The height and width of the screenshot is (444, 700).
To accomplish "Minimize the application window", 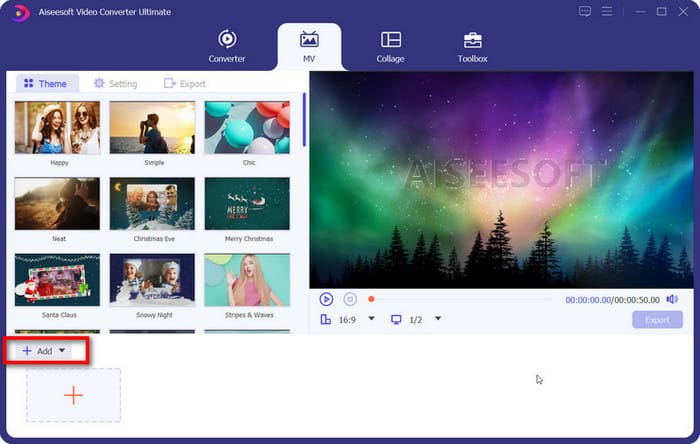I will click(x=641, y=12).
